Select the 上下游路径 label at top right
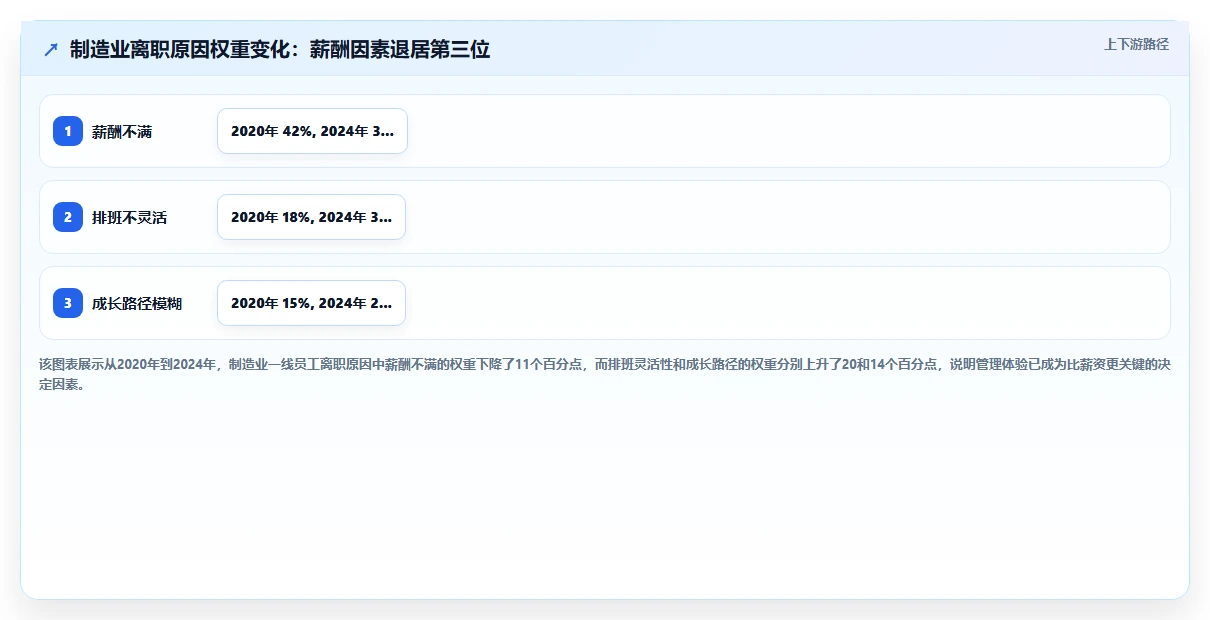The width and height of the screenshot is (1210, 620). (1136, 44)
